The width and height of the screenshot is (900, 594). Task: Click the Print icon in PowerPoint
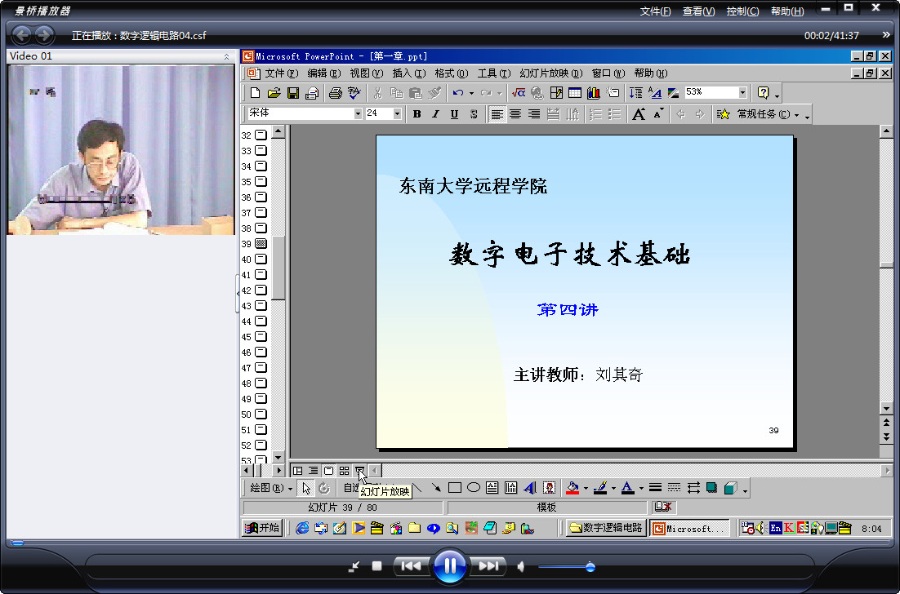point(335,93)
